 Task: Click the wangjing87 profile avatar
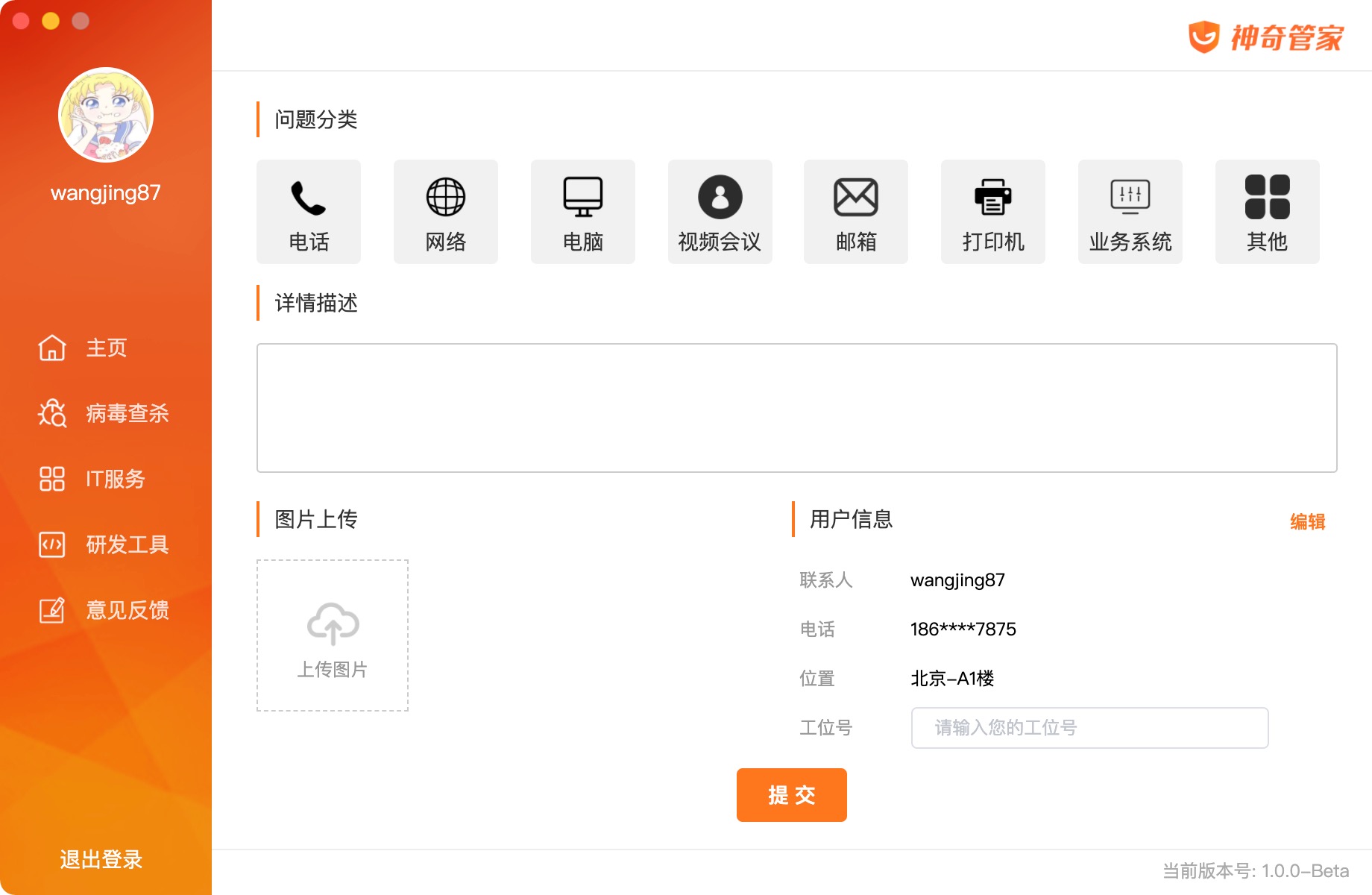click(x=105, y=115)
